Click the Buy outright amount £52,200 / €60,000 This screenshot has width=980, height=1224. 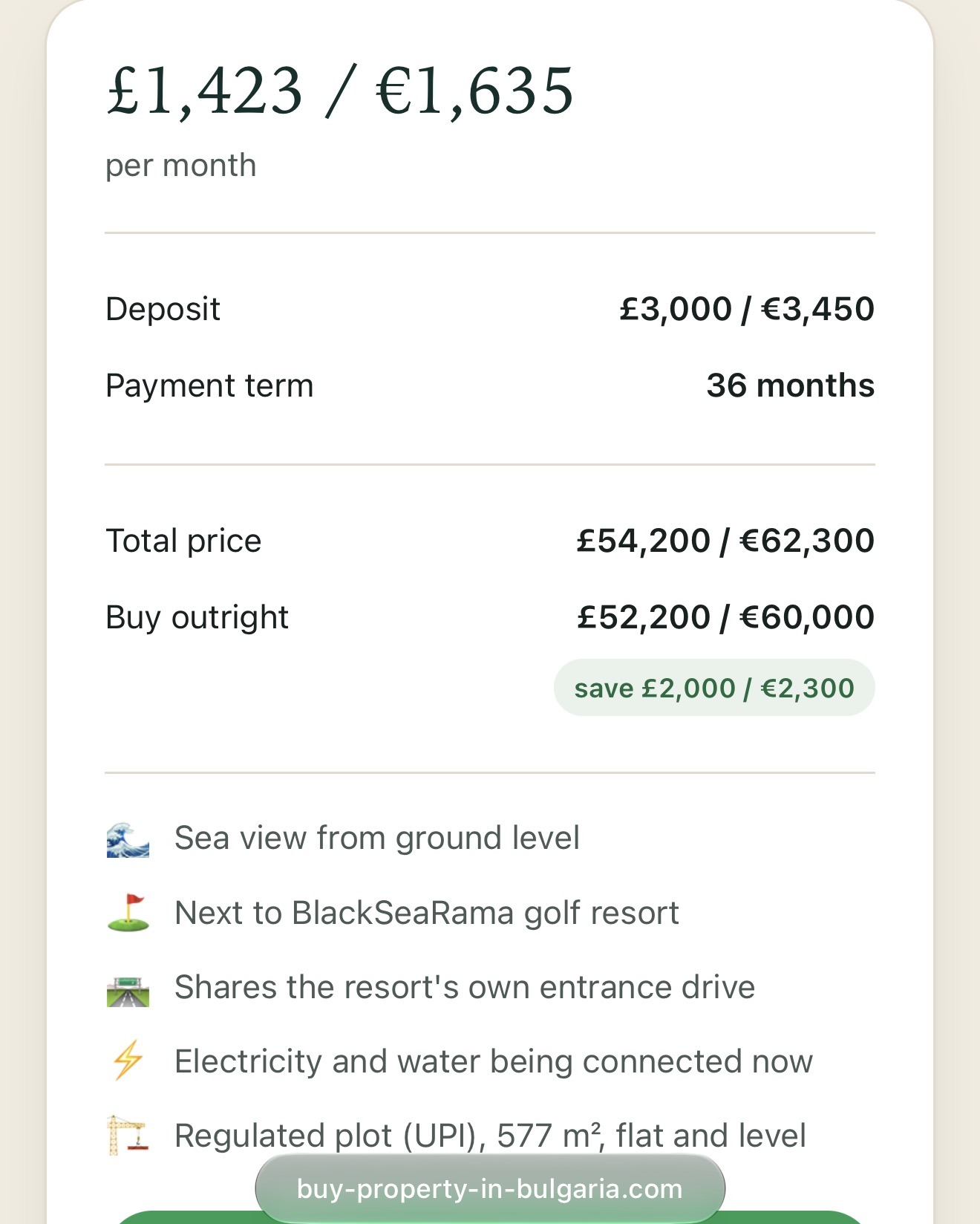(x=725, y=617)
